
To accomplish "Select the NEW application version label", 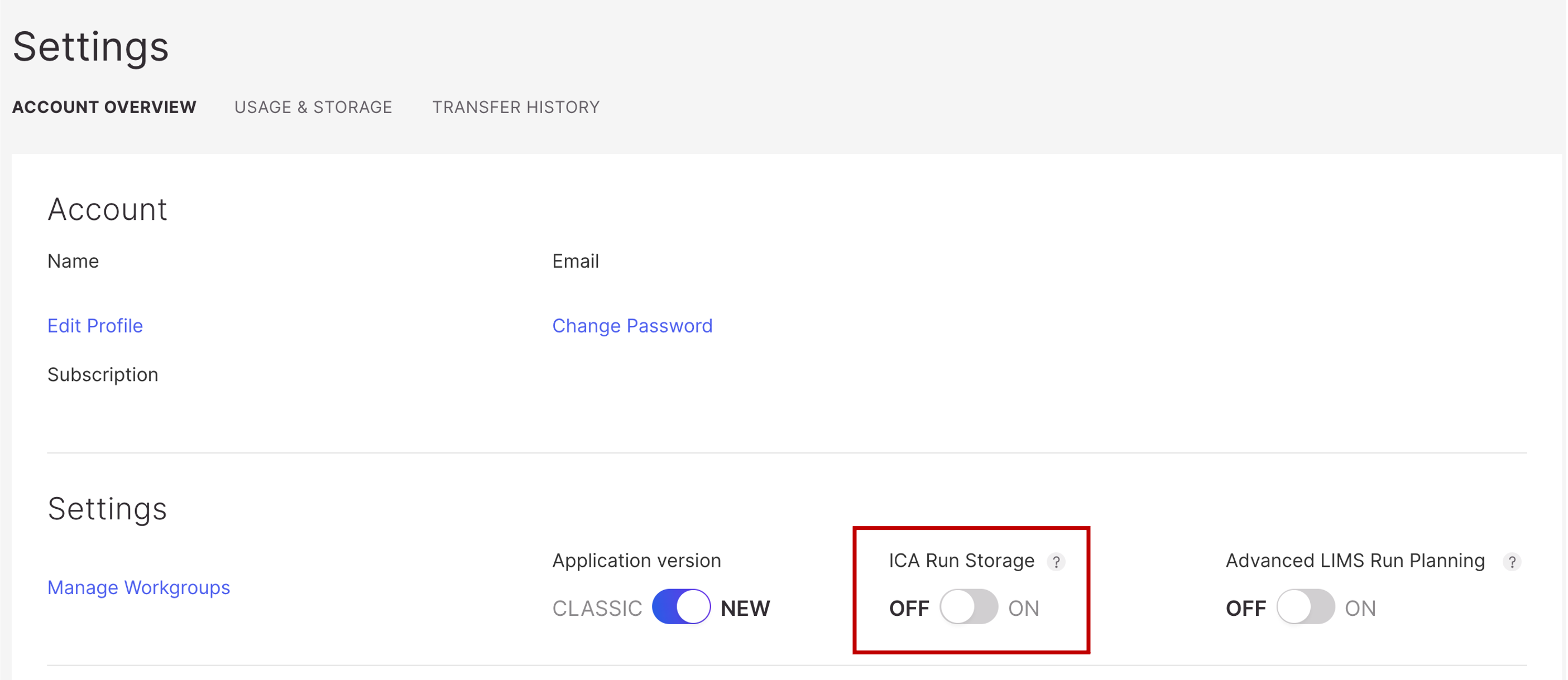I will point(746,608).
